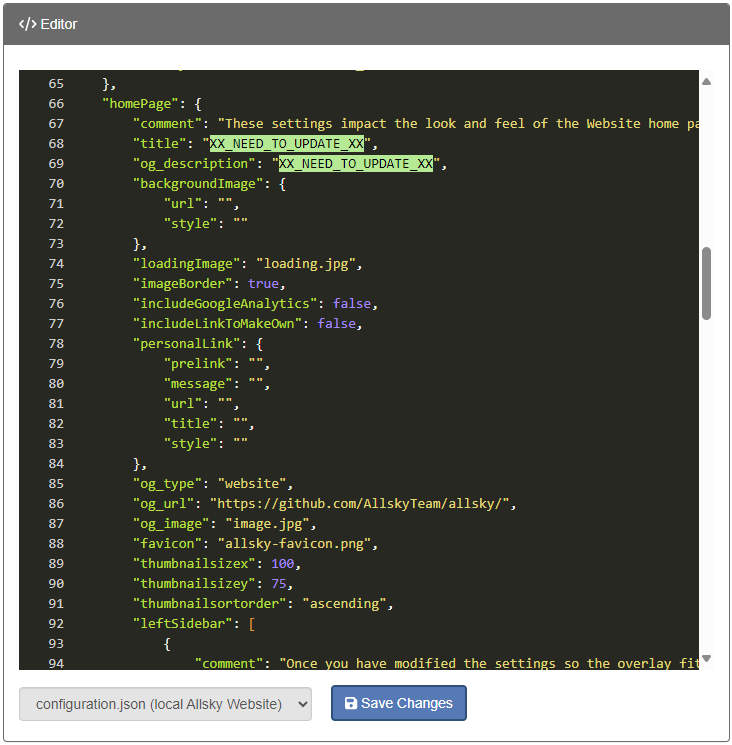732x745 pixels.
Task: Click the highlighted og_description placeholder value
Action: [x=355, y=163]
